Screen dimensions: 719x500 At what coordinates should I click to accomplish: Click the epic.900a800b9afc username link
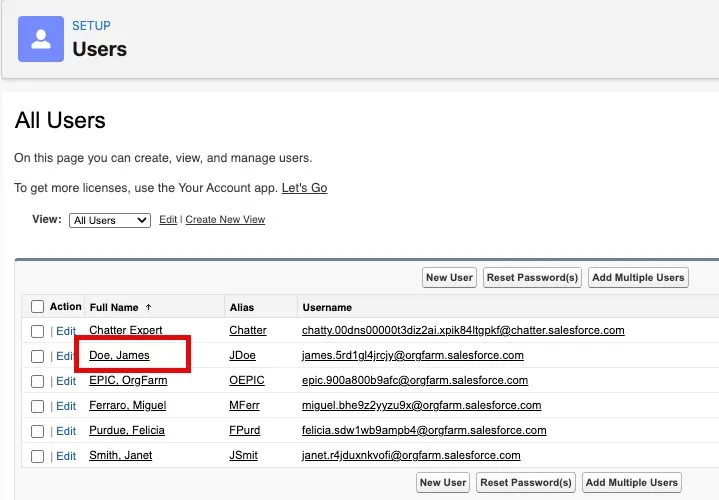pos(415,380)
